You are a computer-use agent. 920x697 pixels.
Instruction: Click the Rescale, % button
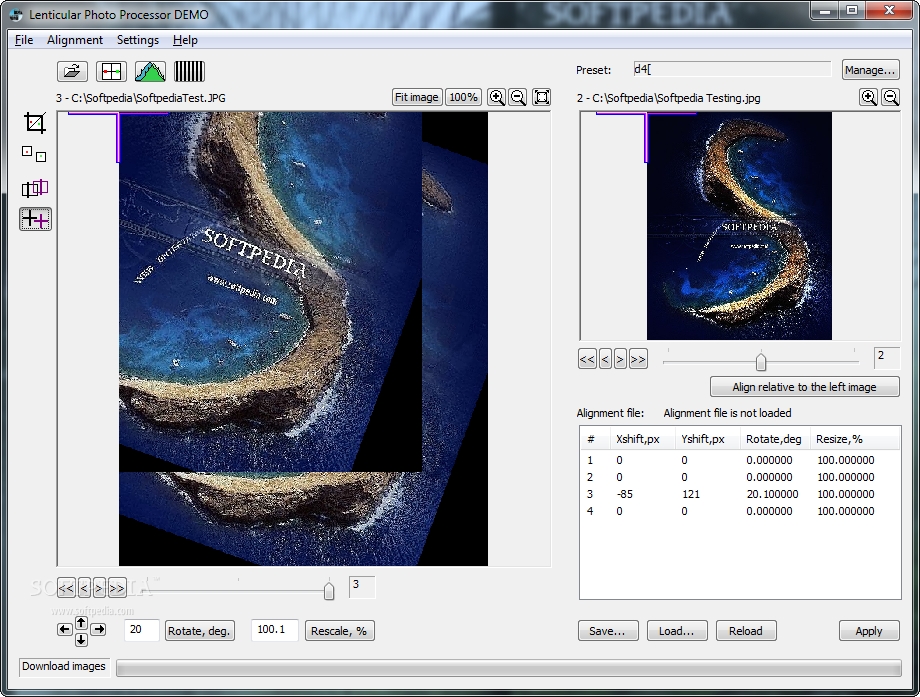[x=339, y=631]
